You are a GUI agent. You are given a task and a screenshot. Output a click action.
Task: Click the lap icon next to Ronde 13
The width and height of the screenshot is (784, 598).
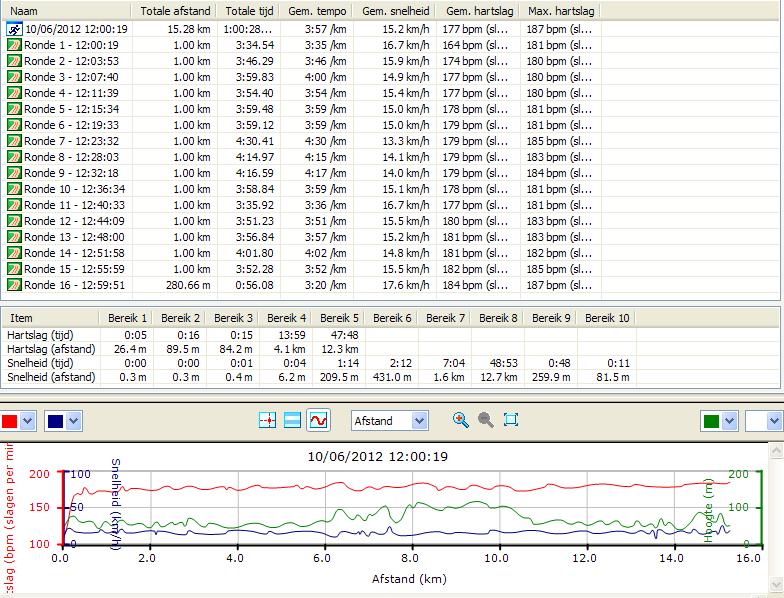click(x=14, y=237)
